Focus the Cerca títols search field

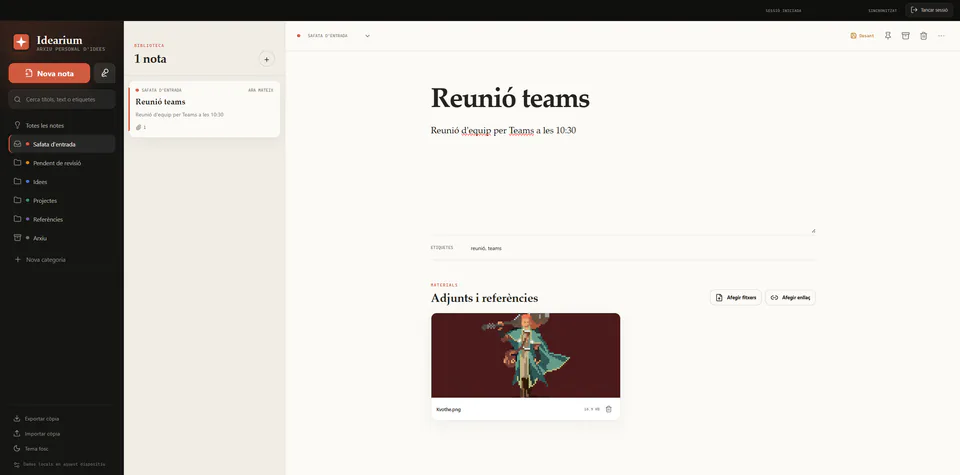click(x=62, y=99)
